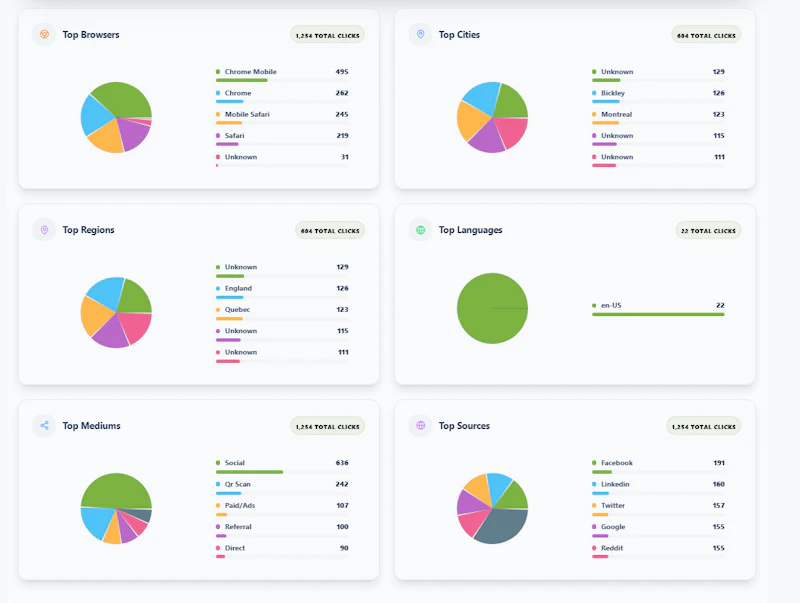This screenshot has width=800, height=603.
Task: Click the 495 count for Chrome Mobile
Action: (x=342, y=72)
